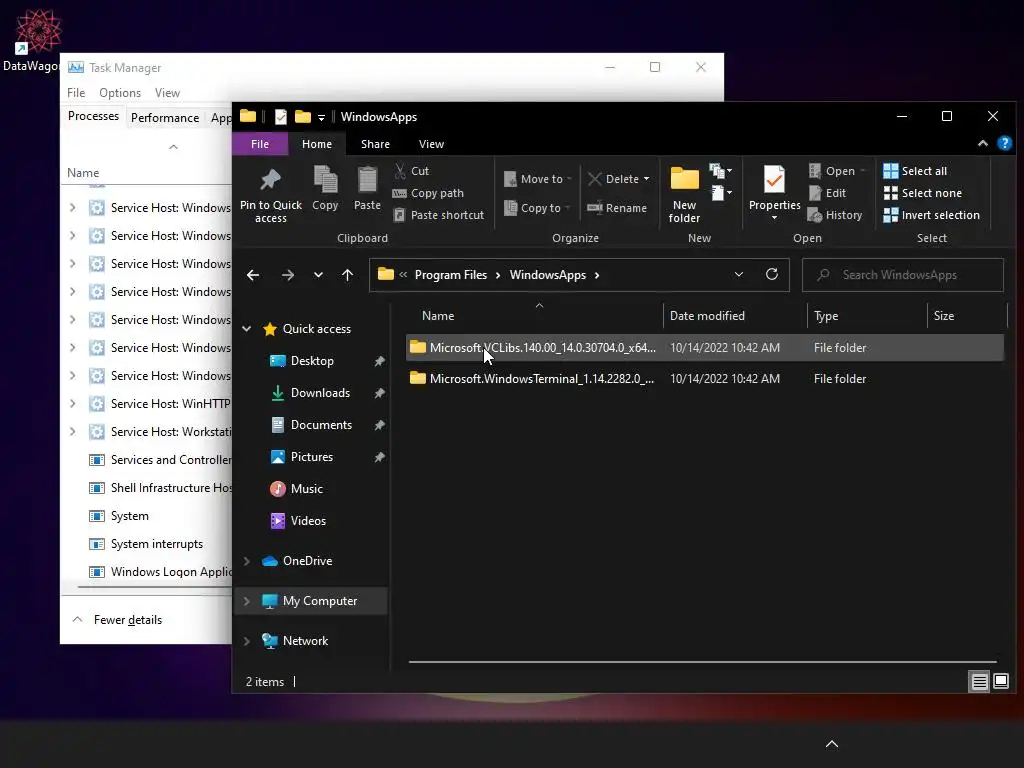This screenshot has height=768, width=1024.
Task: Switch to Share ribbon tab
Action: coord(376,144)
